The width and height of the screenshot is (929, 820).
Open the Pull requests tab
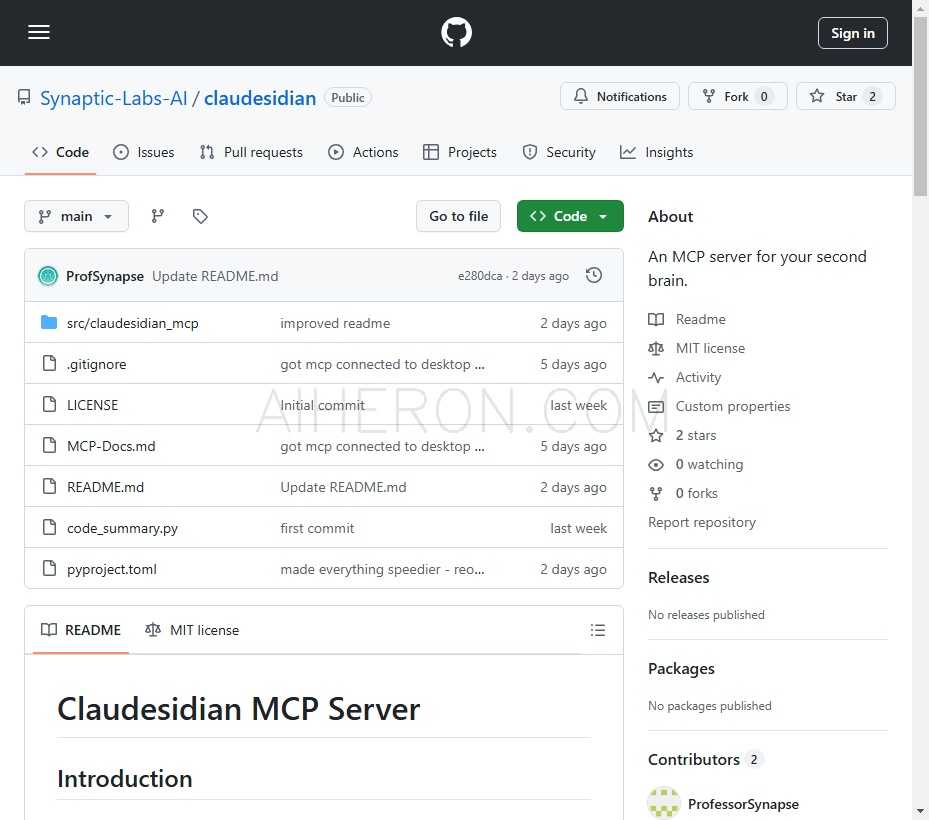[251, 152]
